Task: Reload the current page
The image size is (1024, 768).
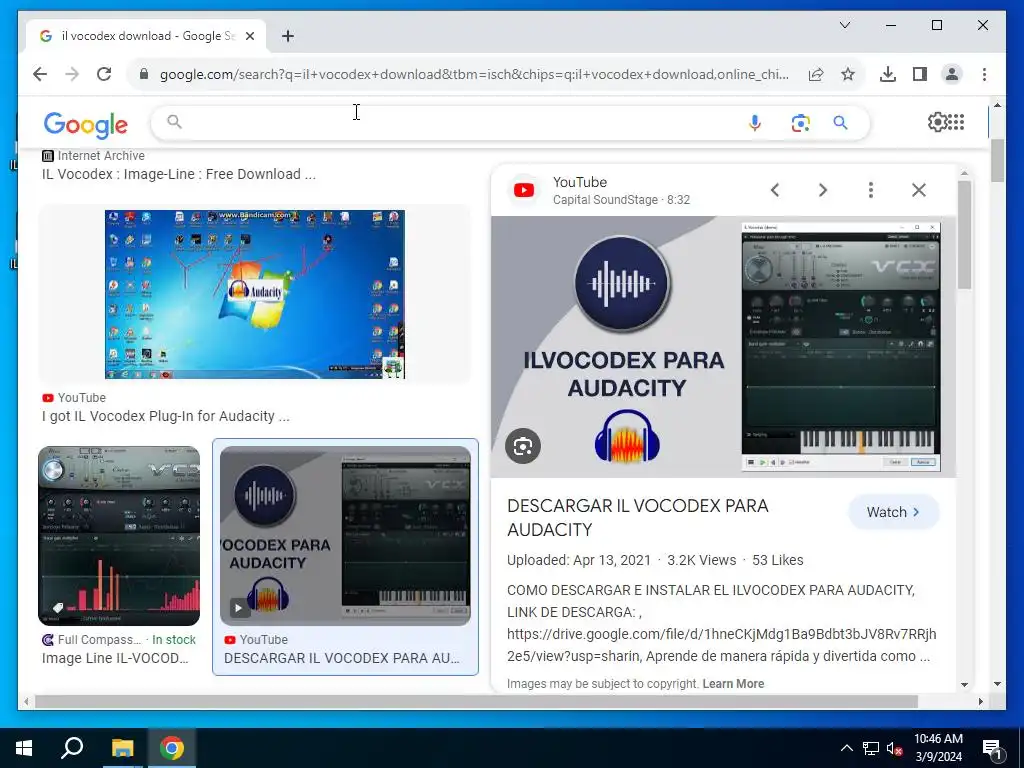Action: click(x=104, y=74)
